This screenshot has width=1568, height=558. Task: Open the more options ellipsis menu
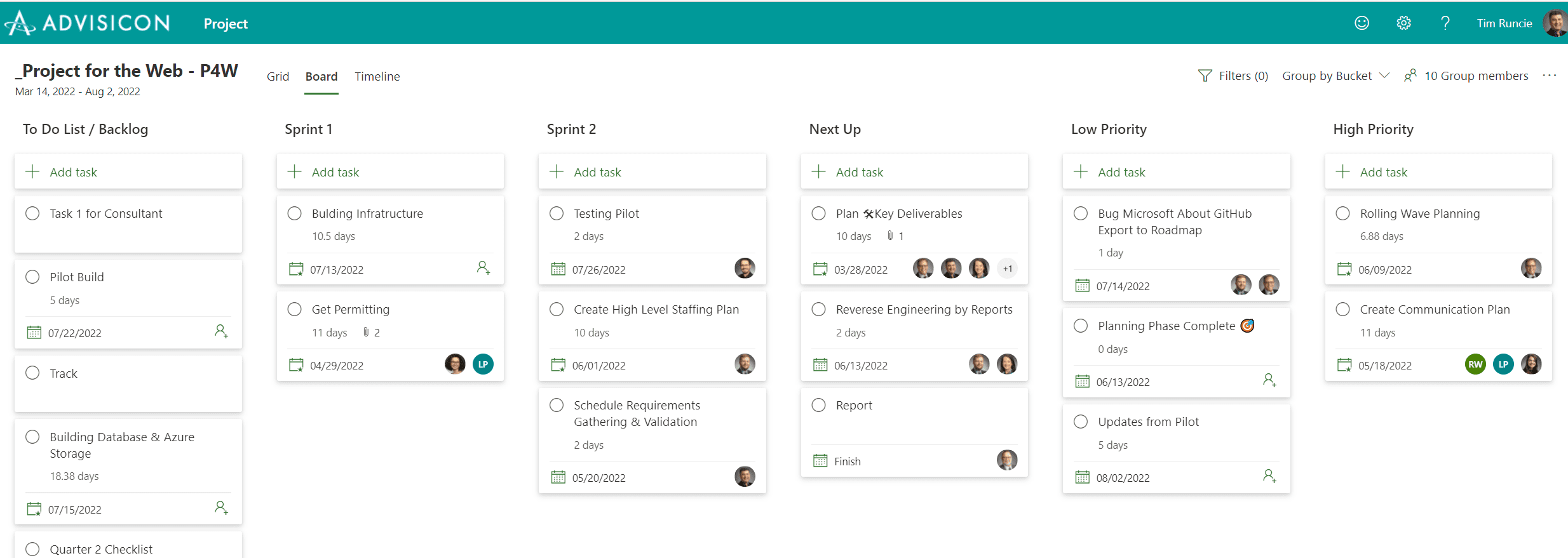[1550, 76]
